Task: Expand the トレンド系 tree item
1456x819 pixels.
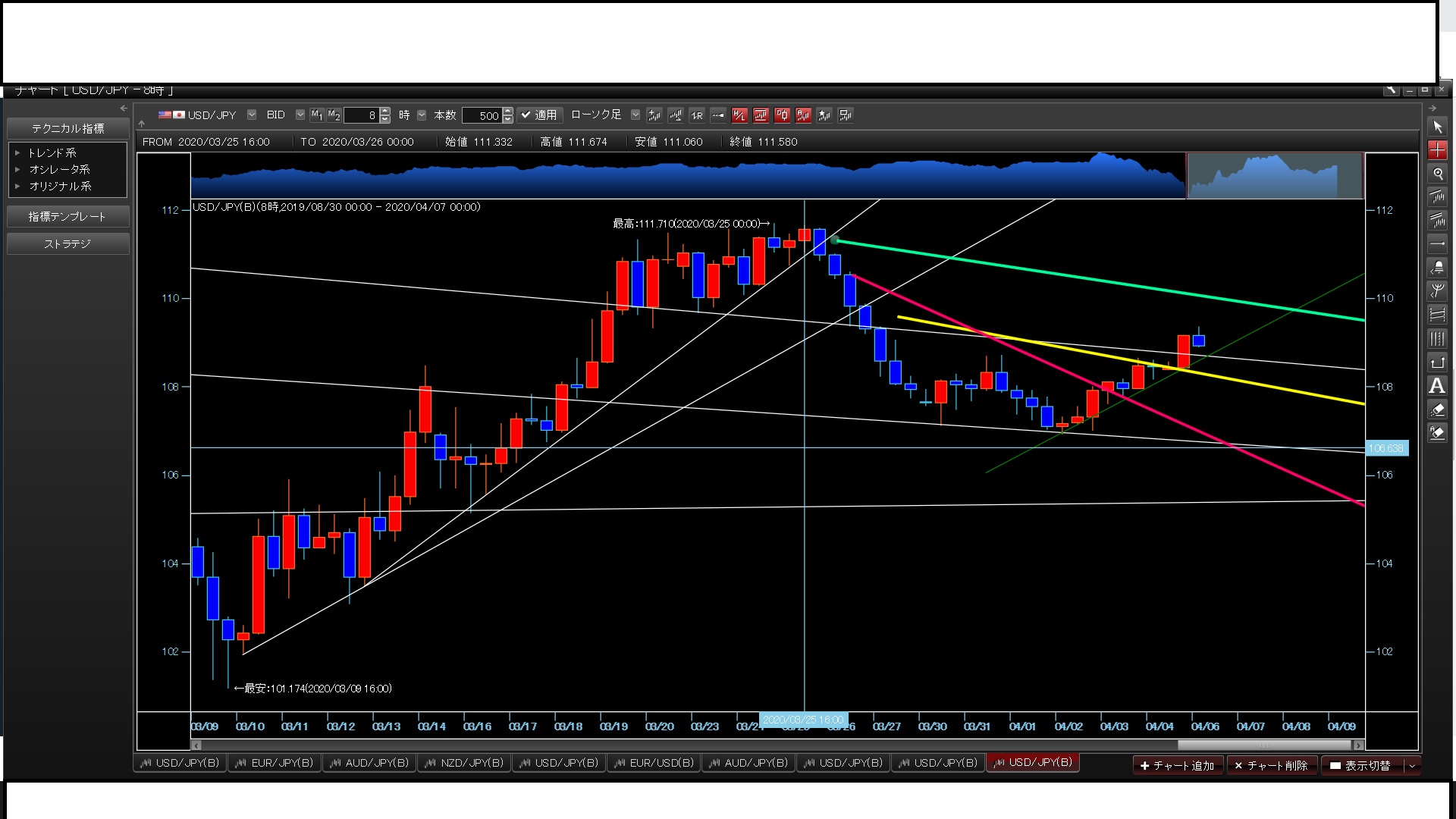Action: pos(17,153)
